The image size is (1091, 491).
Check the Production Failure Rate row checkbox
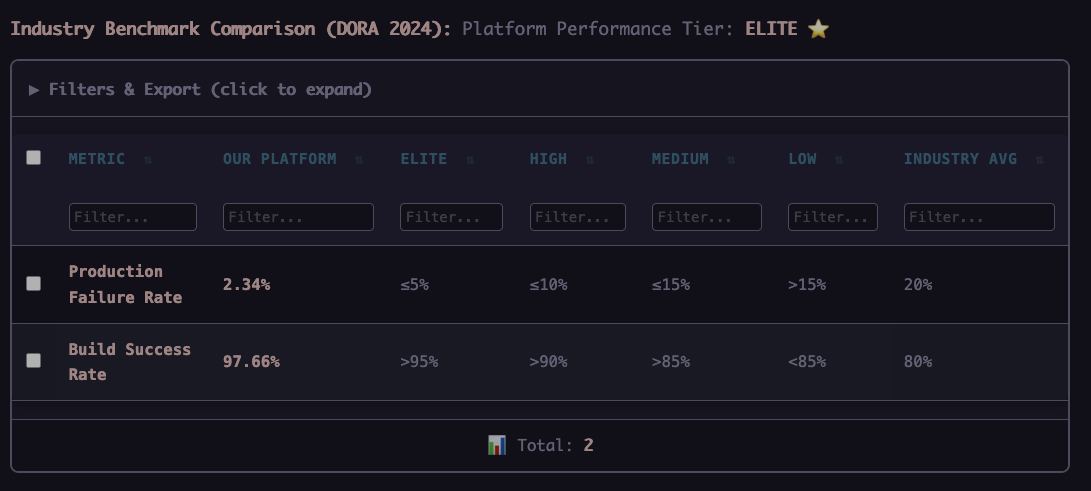34,284
